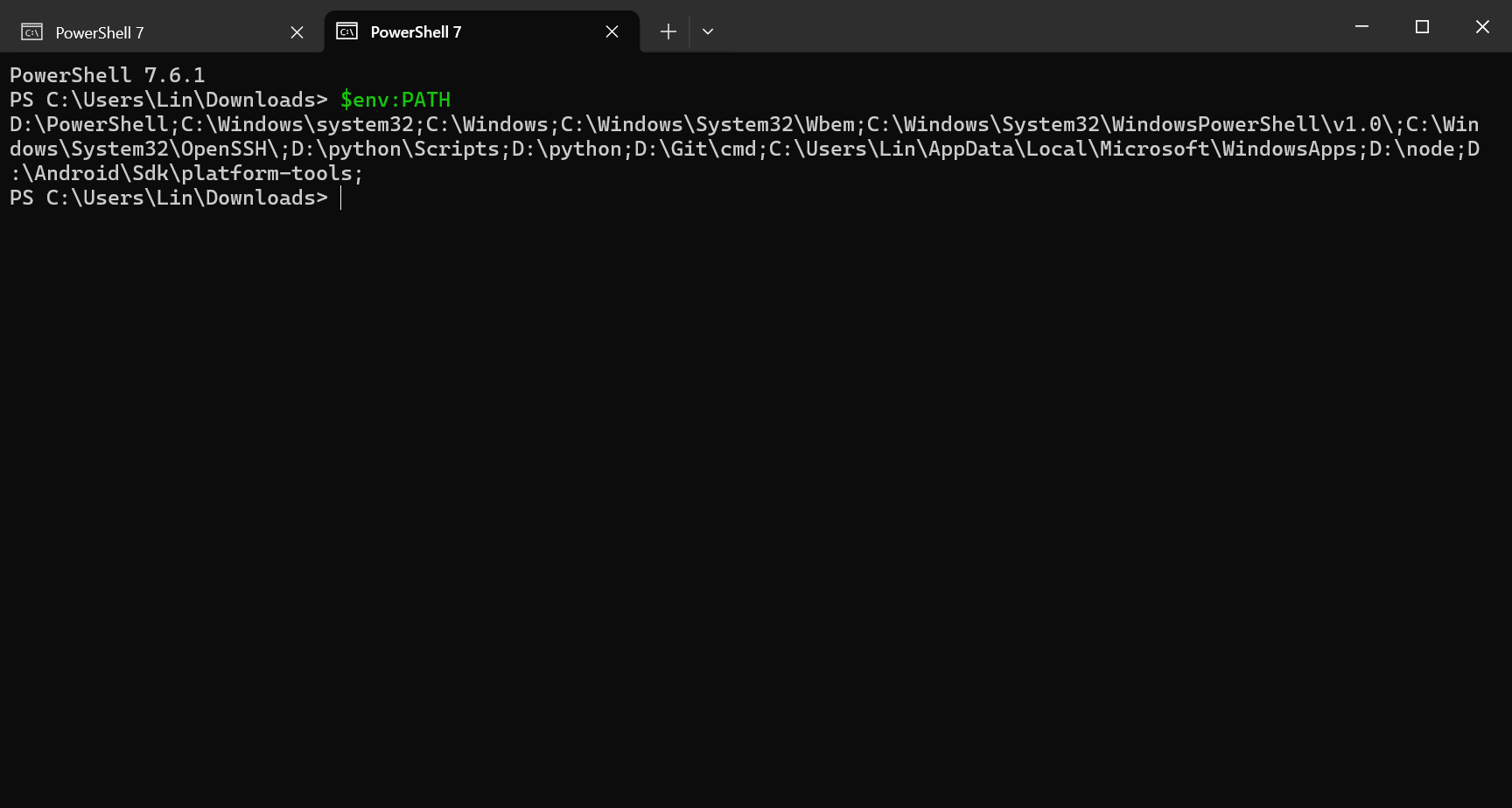
Task: Expand the new tab profile dropdown
Action: [708, 32]
